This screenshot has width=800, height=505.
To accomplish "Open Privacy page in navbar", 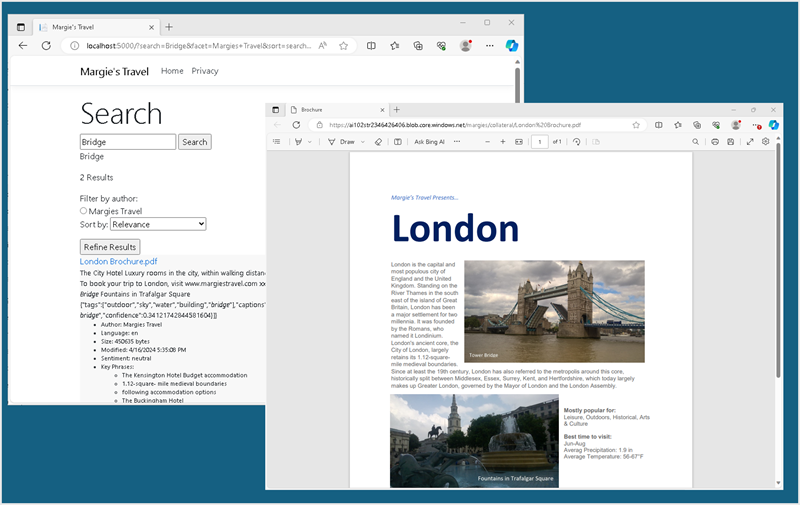I will (205, 71).
